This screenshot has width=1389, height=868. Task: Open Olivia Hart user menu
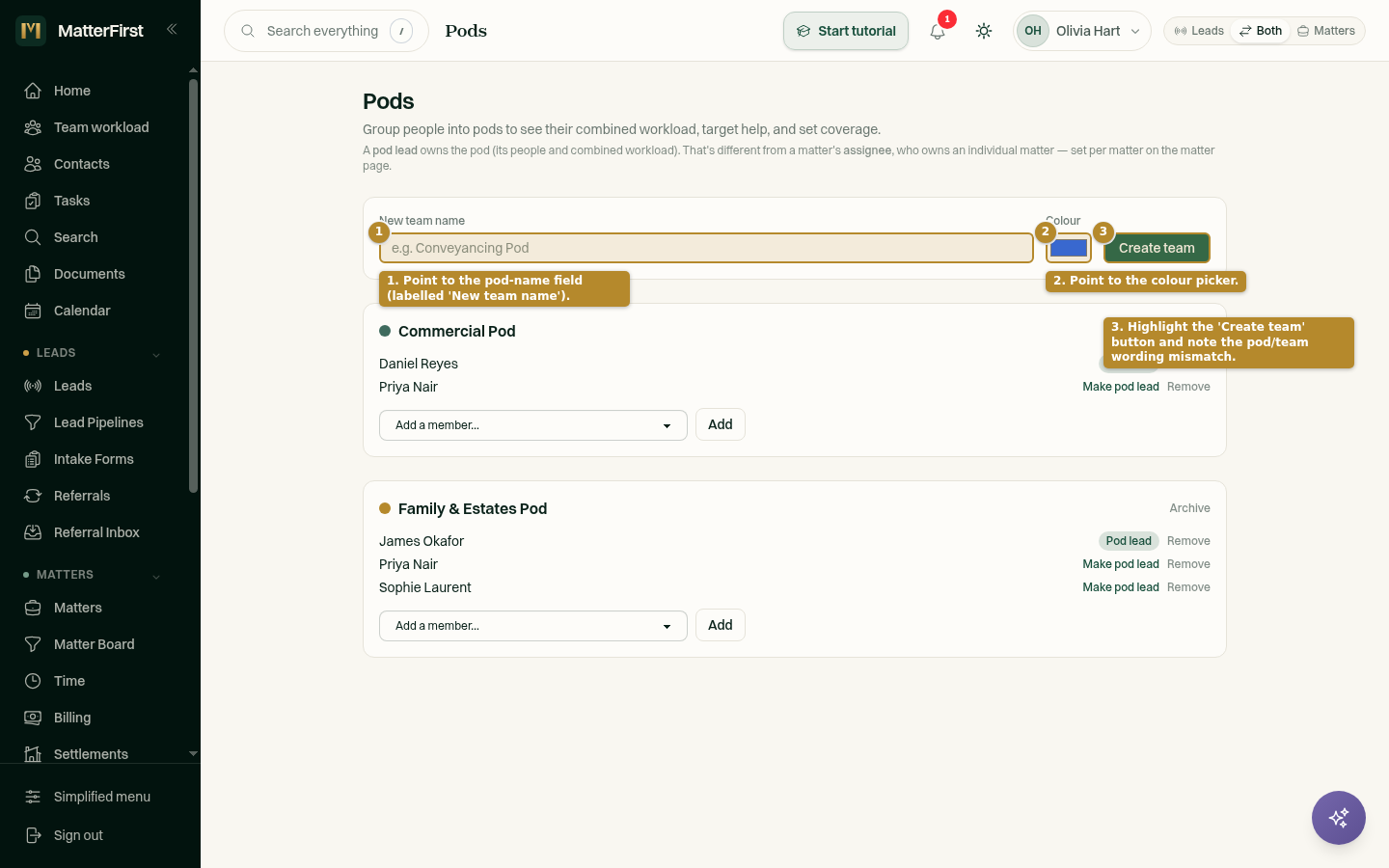click(x=1082, y=31)
